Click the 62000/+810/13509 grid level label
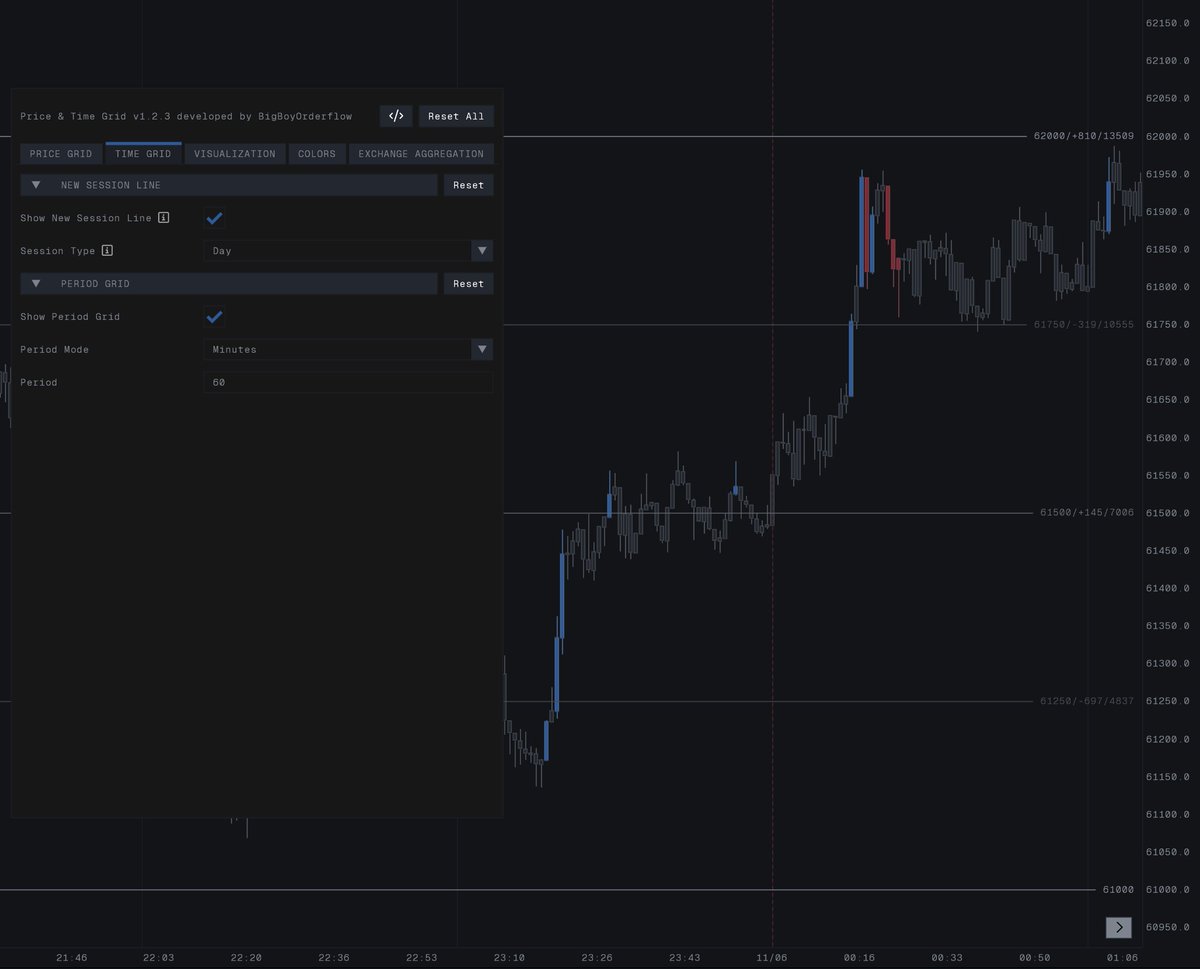 [x=1084, y=136]
